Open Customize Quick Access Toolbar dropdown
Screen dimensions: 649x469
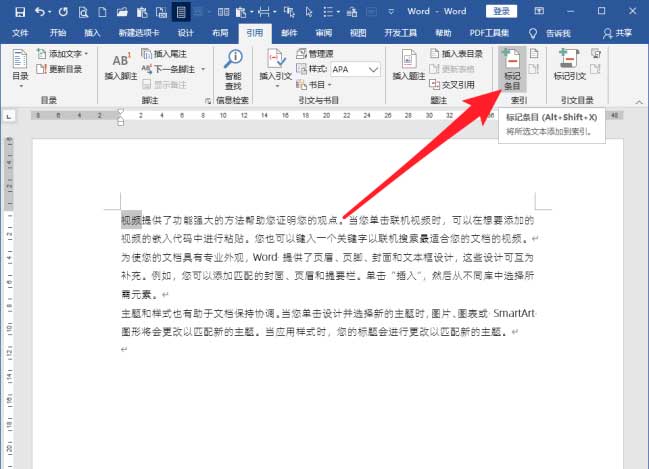(x=391, y=12)
